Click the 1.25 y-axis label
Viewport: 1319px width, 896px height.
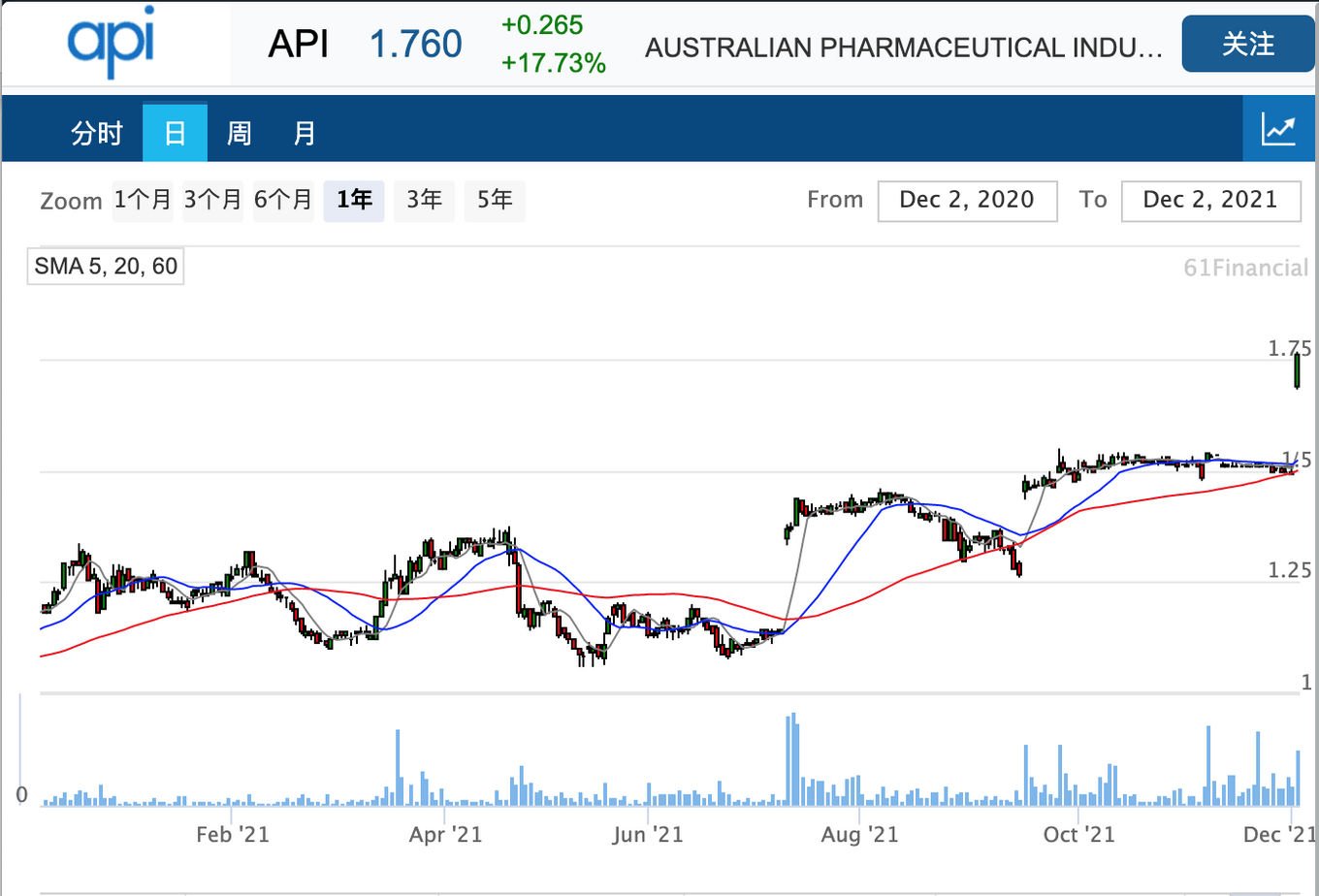(x=1289, y=570)
